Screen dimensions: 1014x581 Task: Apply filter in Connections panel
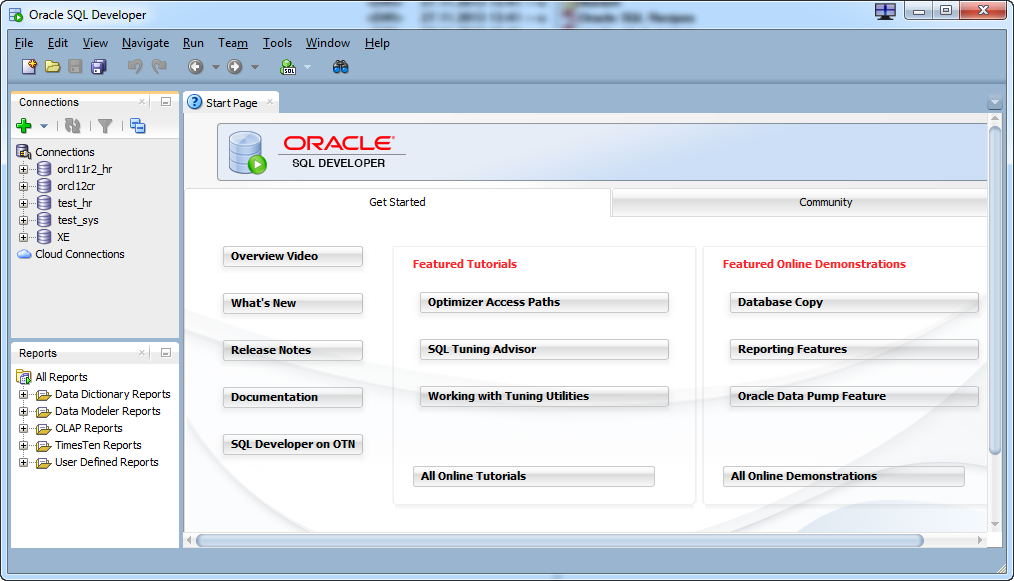coord(105,126)
